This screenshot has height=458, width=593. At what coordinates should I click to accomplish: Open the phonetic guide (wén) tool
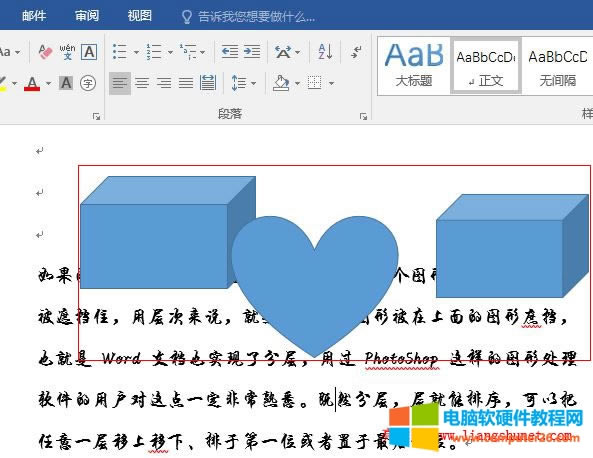click(x=67, y=52)
